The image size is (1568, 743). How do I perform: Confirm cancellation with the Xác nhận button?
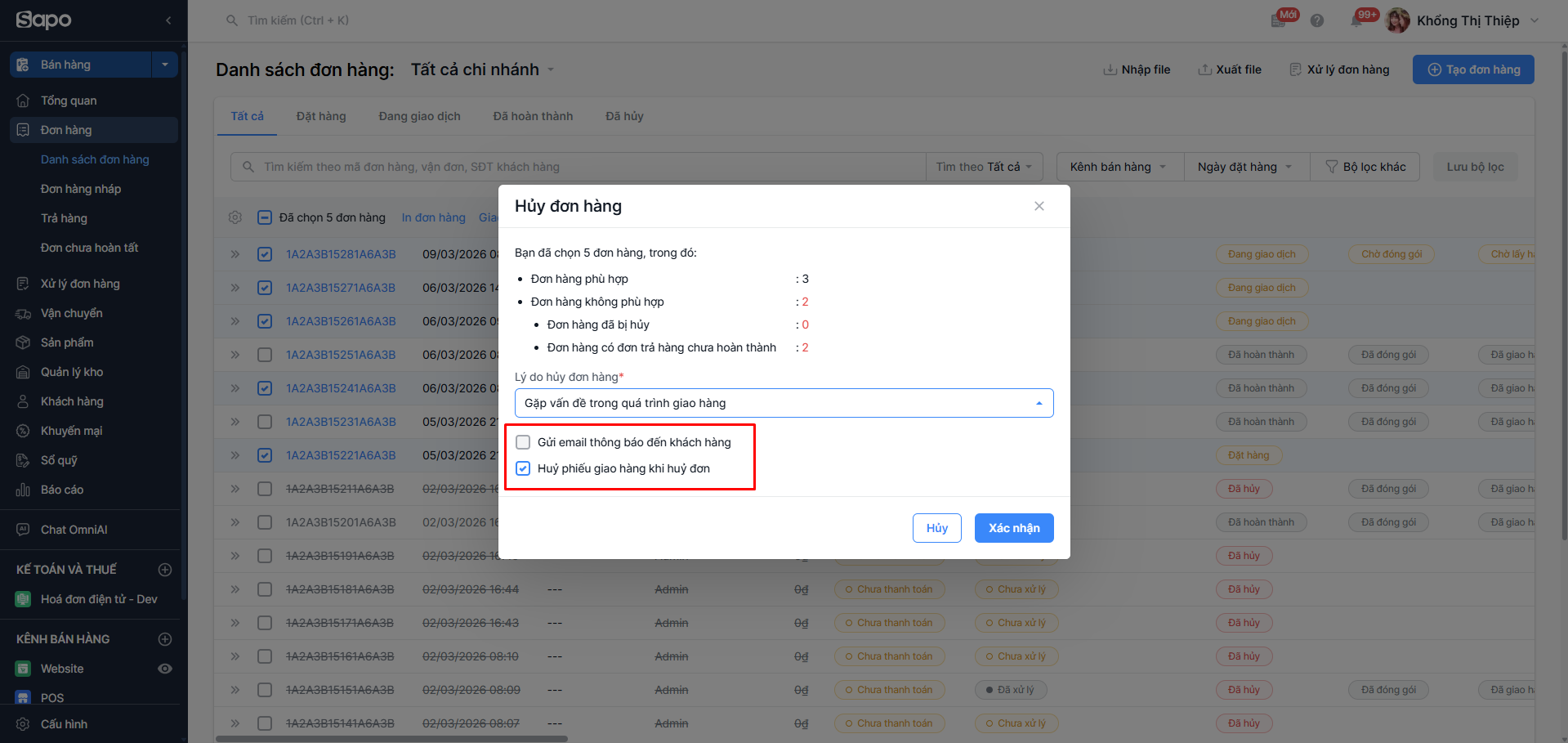pyautogui.click(x=1013, y=528)
